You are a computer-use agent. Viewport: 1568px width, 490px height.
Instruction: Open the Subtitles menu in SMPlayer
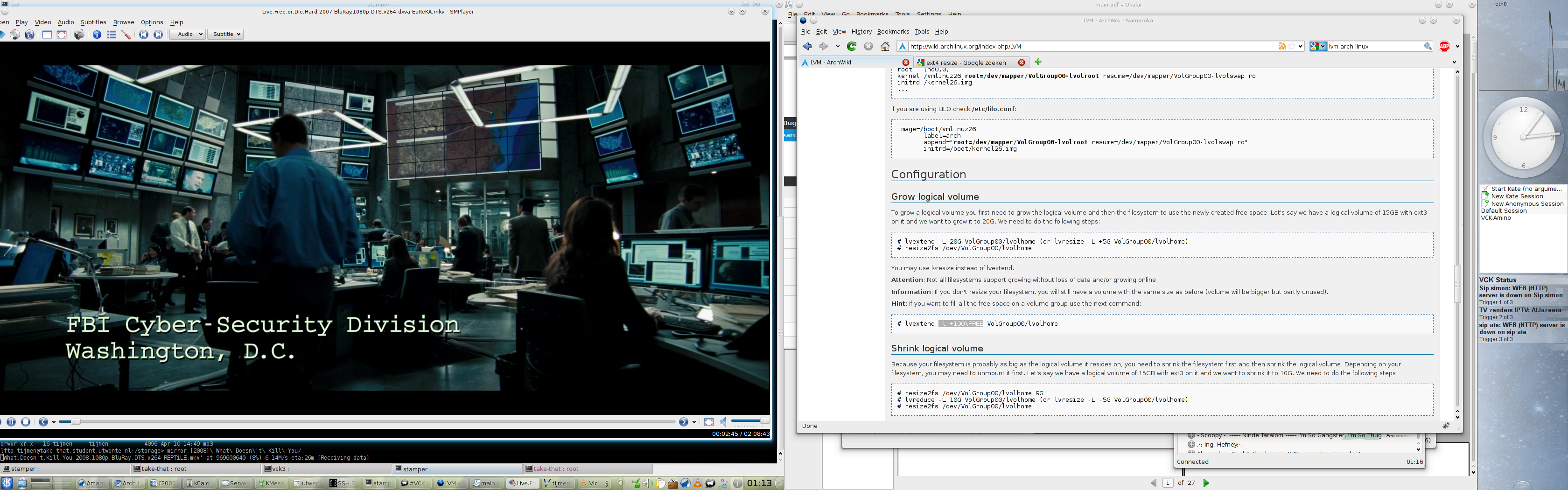[x=93, y=22]
